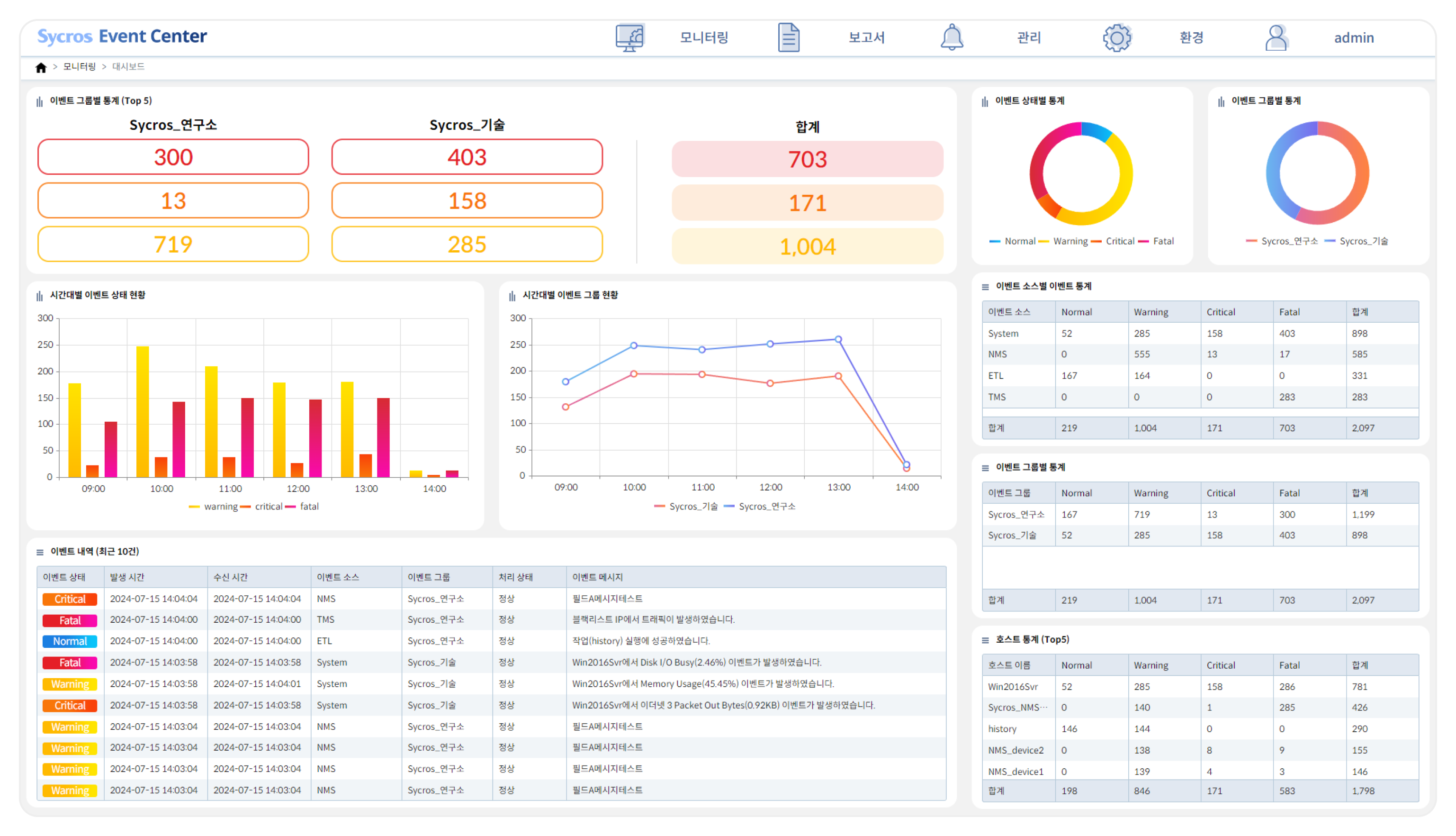
Task: Click the monitoring computer screen icon
Action: (x=630, y=37)
